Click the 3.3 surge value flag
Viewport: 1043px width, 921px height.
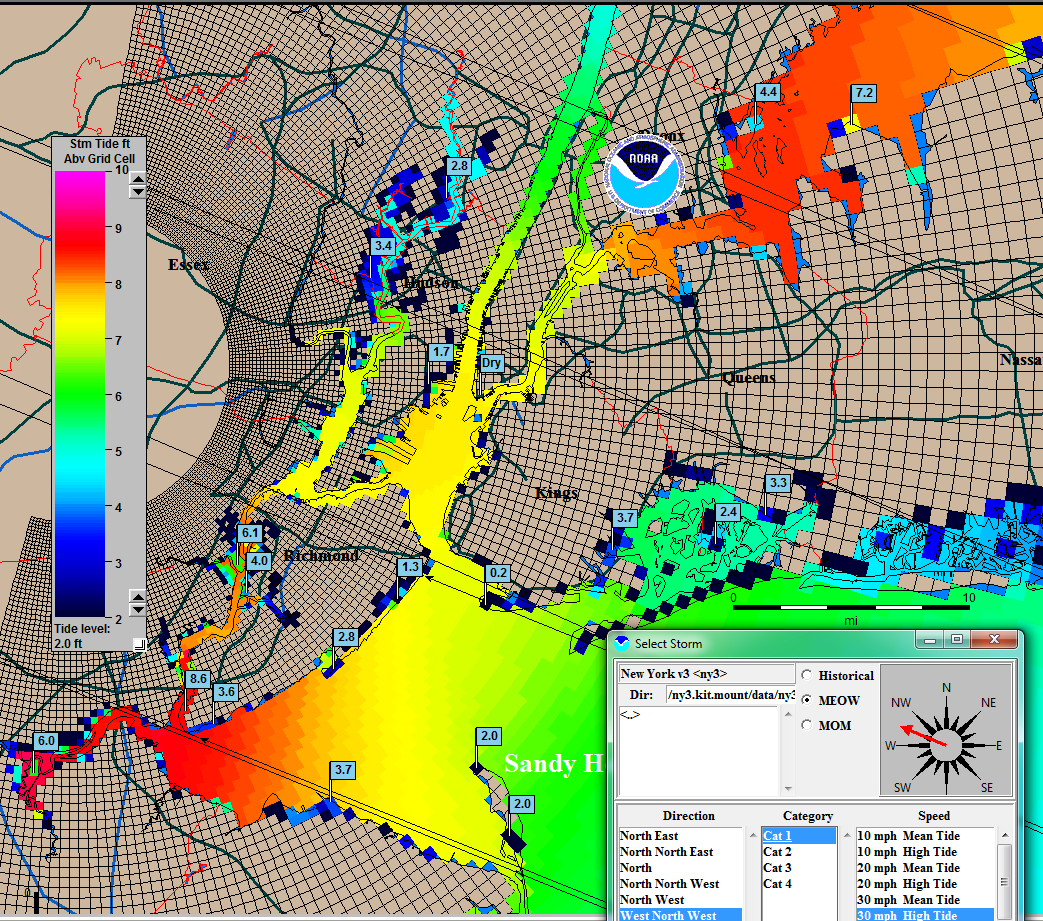click(778, 483)
